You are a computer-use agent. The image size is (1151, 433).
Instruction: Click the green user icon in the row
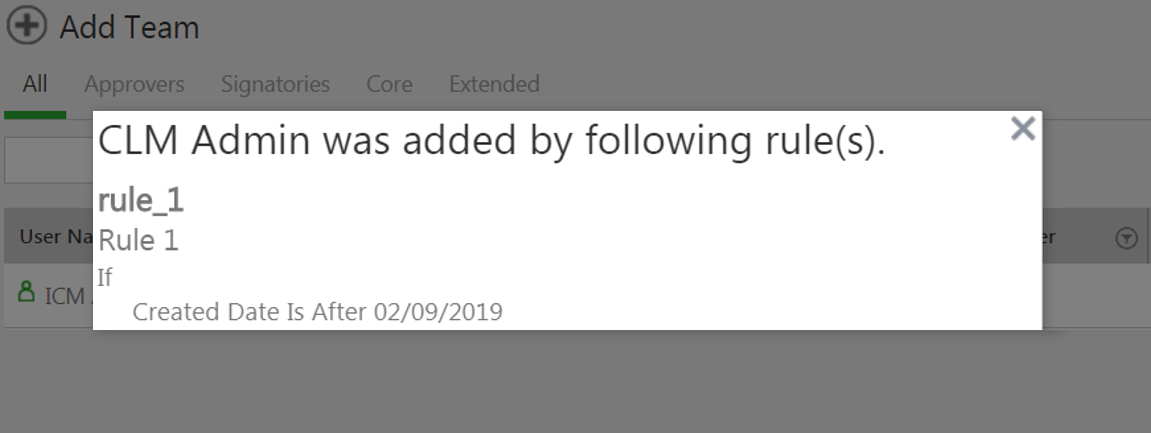pos(27,292)
